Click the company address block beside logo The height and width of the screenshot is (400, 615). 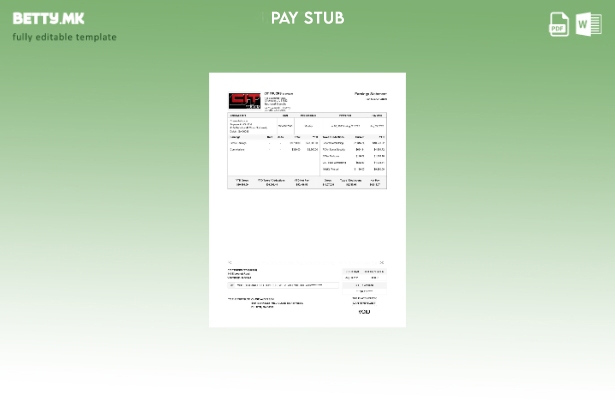point(278,101)
